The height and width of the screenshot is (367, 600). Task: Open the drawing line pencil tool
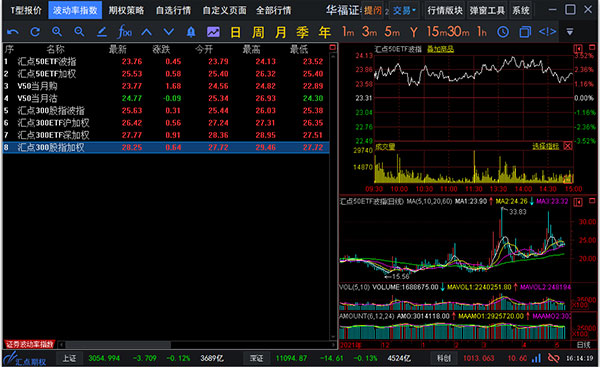[102, 32]
